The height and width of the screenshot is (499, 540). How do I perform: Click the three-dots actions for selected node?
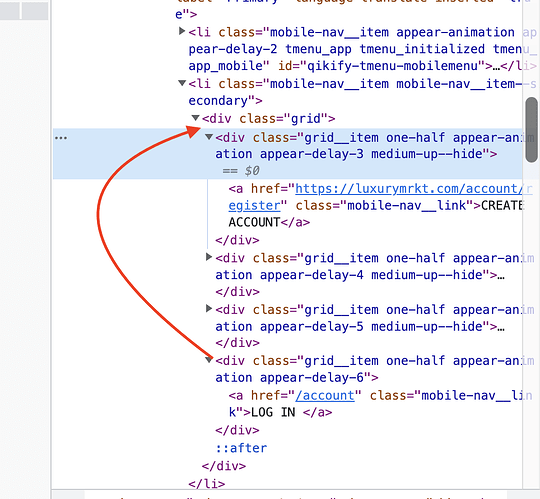tap(61, 138)
